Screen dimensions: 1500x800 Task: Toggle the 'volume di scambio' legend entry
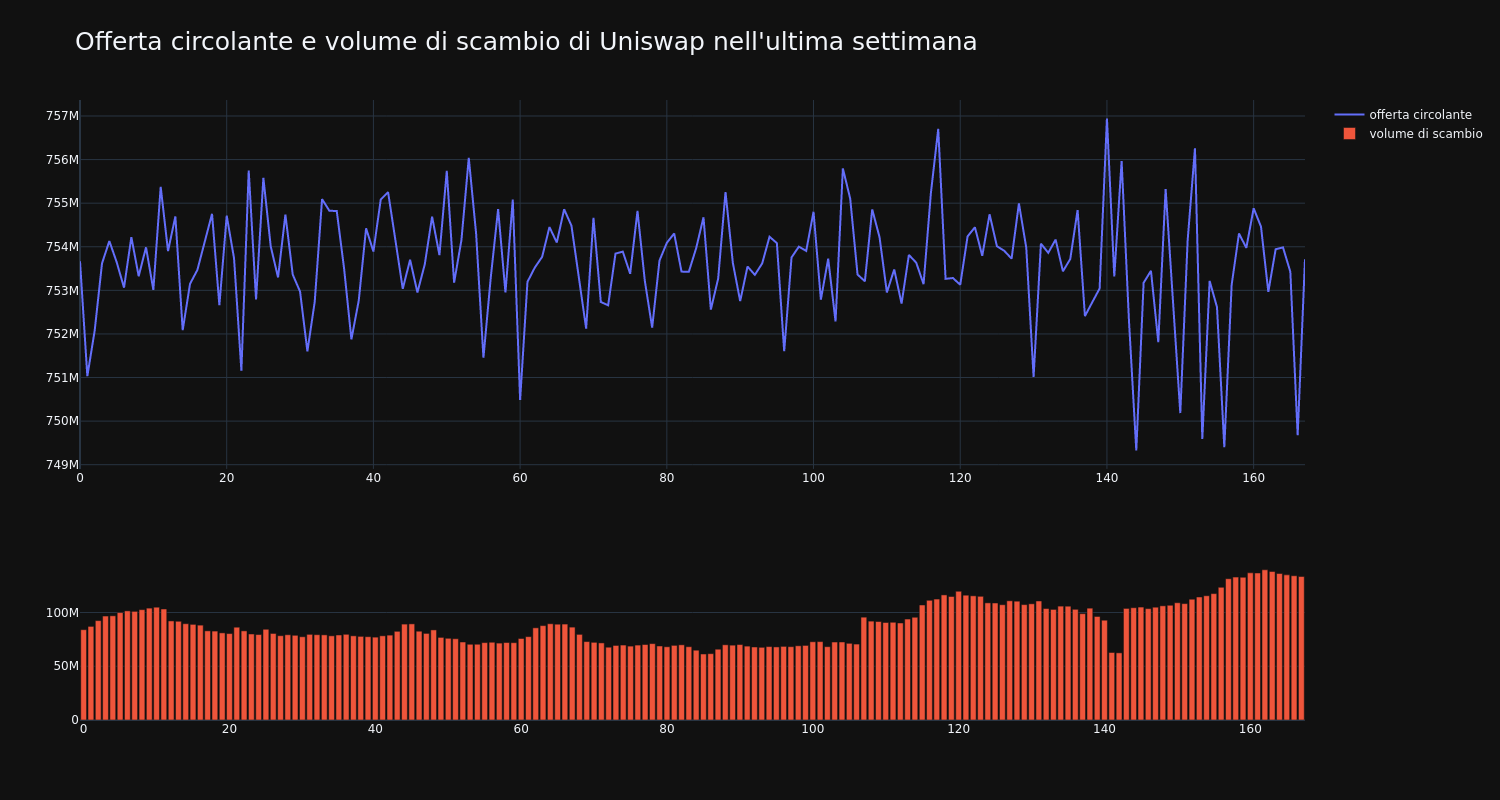(x=1408, y=134)
